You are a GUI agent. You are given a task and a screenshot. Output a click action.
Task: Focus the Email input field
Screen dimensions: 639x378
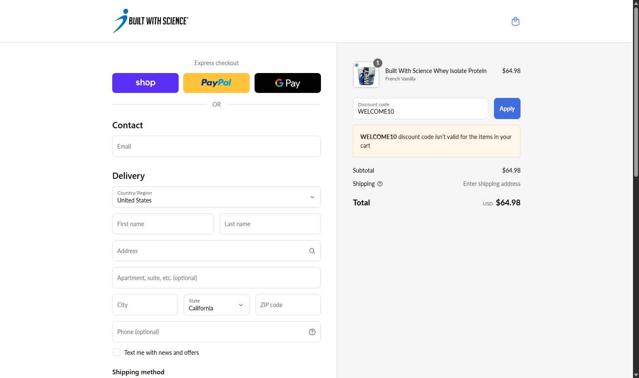click(x=216, y=146)
